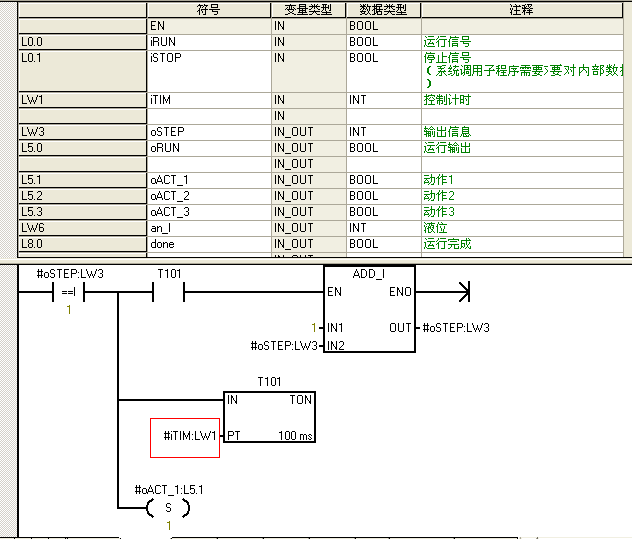Click comment 动作1

[439, 180]
